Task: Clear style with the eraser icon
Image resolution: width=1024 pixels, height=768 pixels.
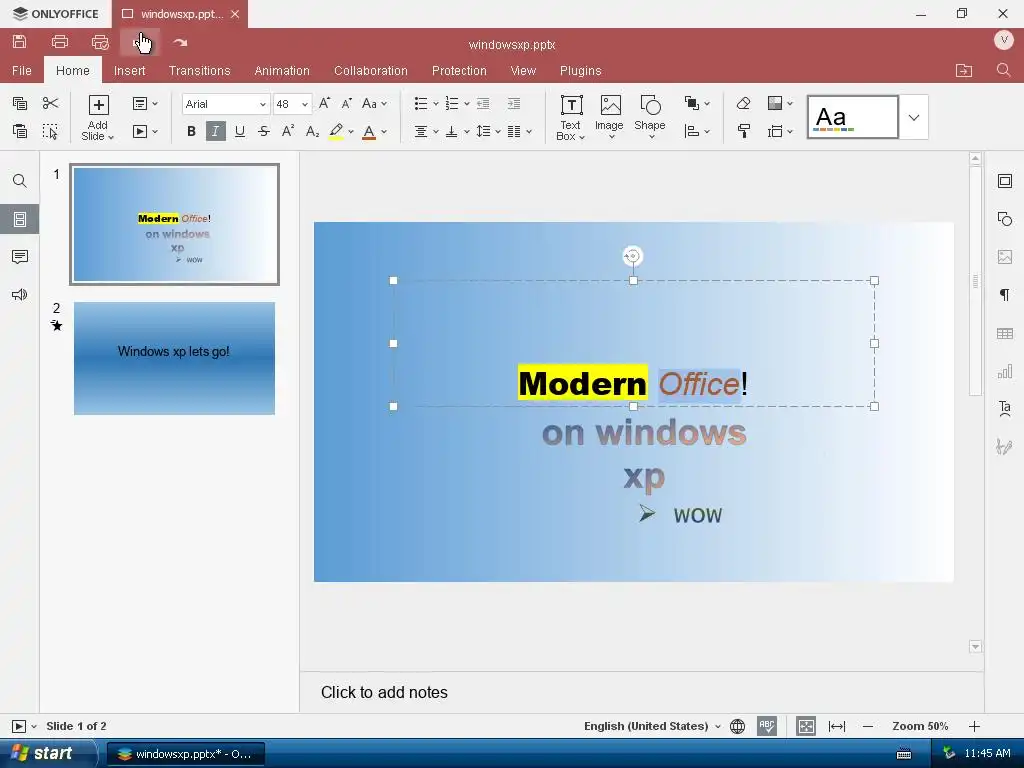Action: point(743,103)
